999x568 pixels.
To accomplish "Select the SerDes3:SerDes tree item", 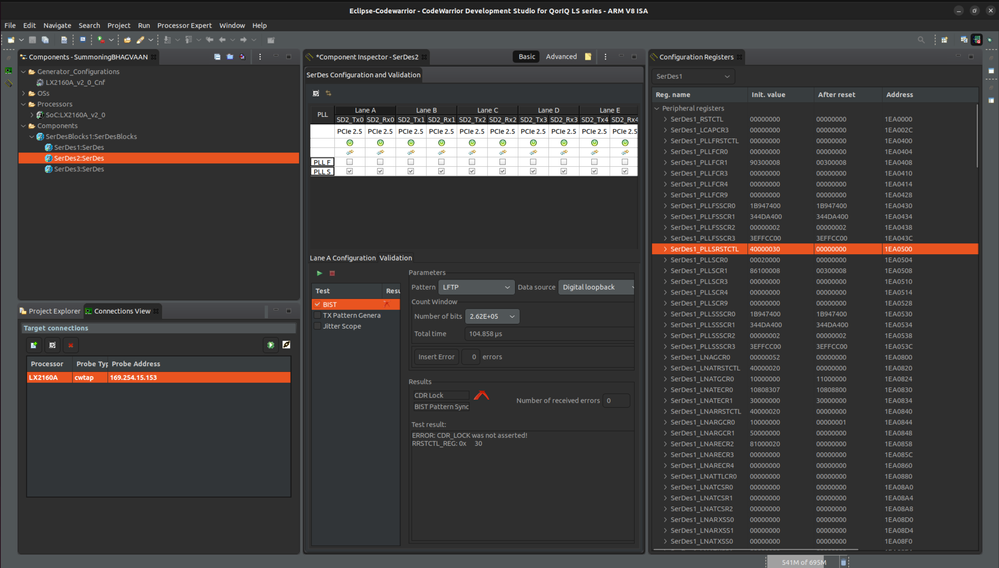I will 79,169.
